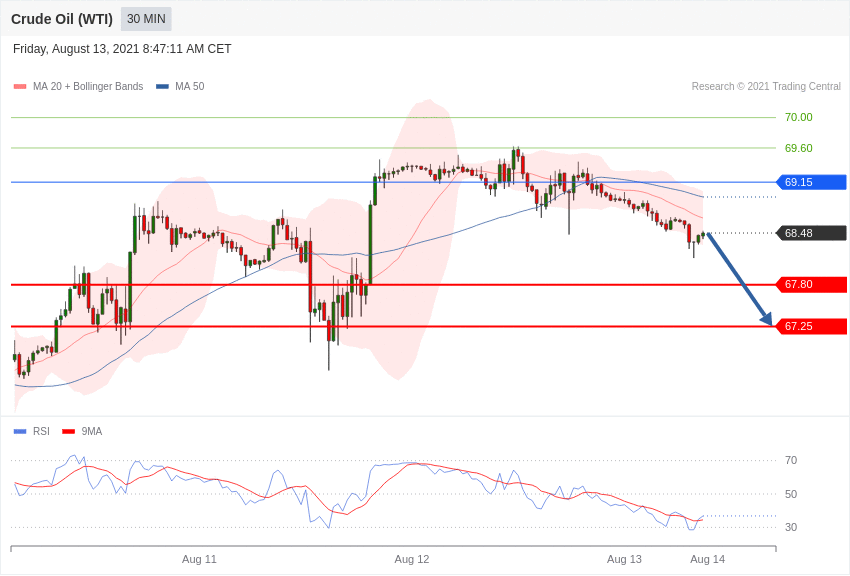
Task: Click the Aug 13 date axis label
Action: (624, 559)
